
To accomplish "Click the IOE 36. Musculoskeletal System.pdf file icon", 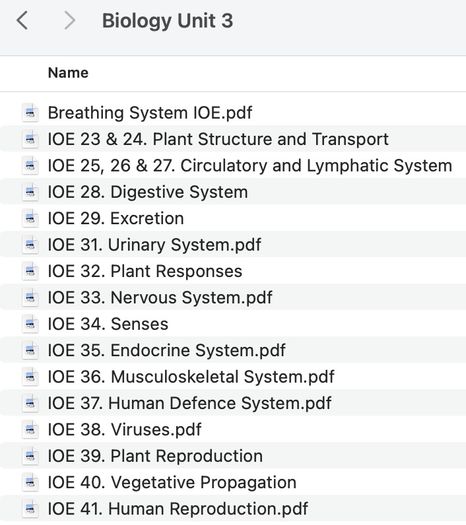I will (30, 377).
